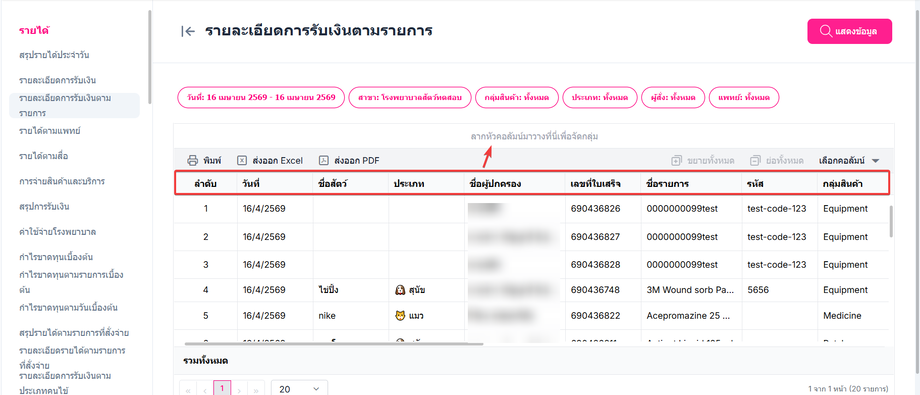Click pet name nike

[327, 316]
